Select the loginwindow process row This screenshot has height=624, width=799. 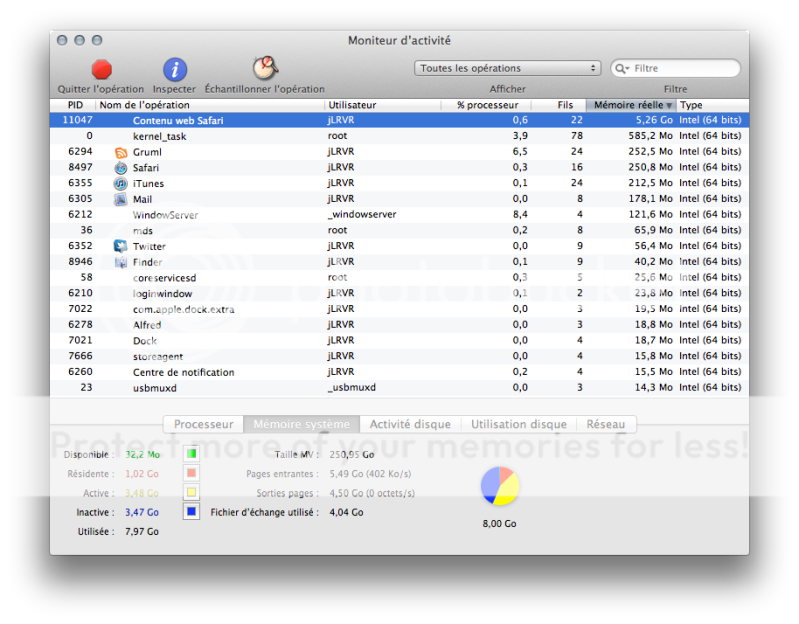pos(400,293)
